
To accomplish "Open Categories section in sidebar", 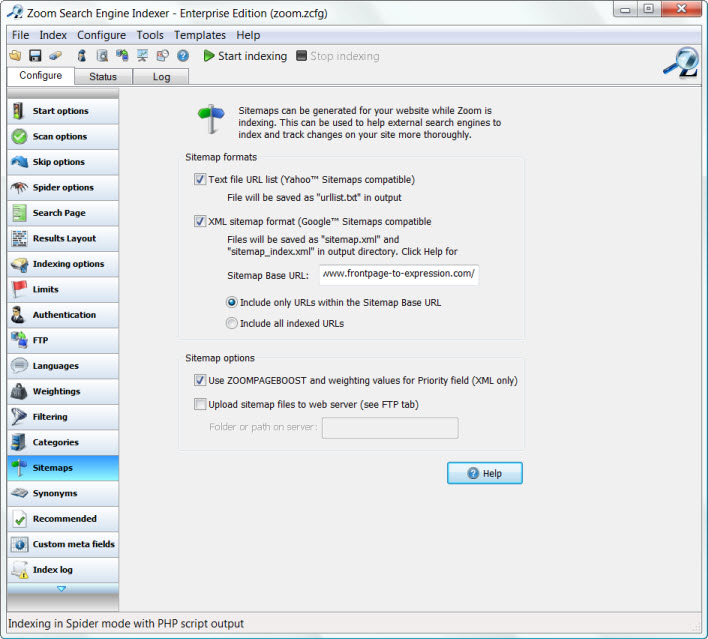I will pyautogui.click(x=63, y=443).
